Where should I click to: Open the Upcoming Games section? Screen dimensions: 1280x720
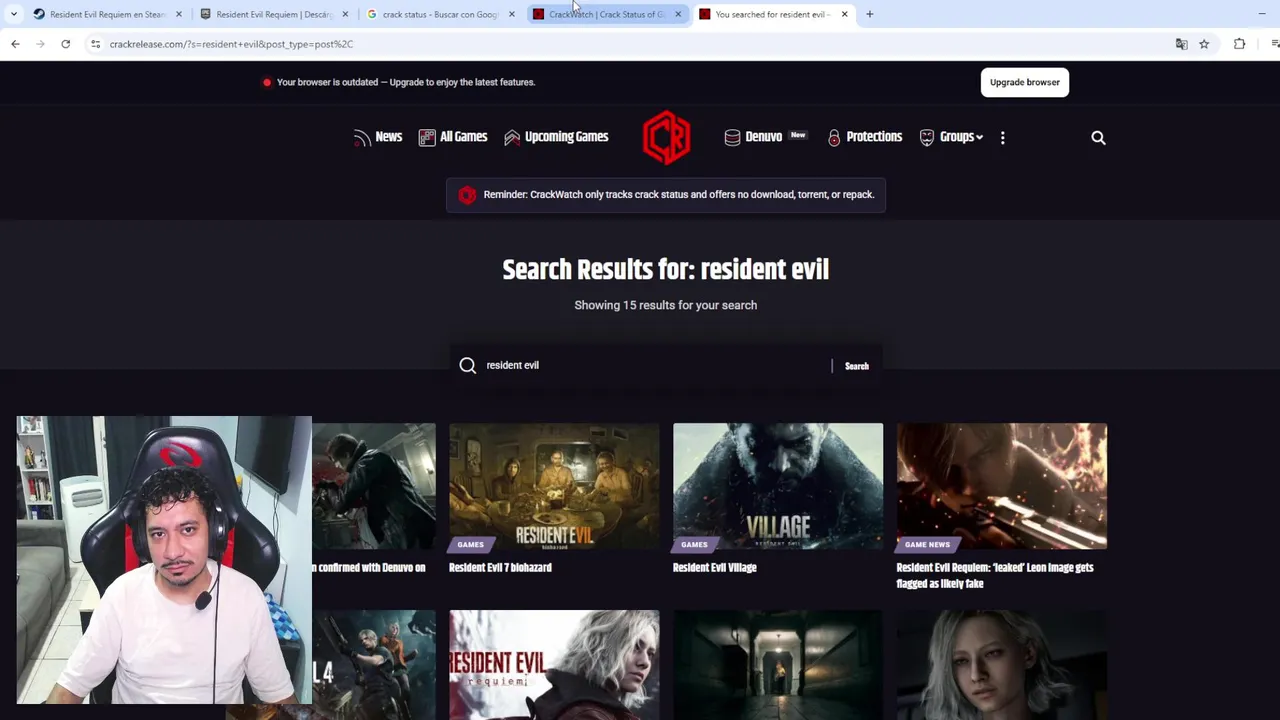click(x=566, y=137)
